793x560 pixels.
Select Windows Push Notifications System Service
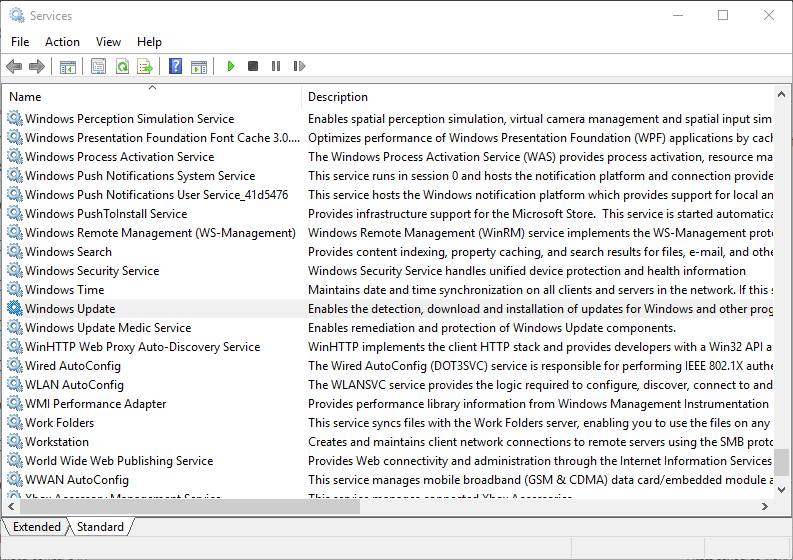[x=140, y=176]
